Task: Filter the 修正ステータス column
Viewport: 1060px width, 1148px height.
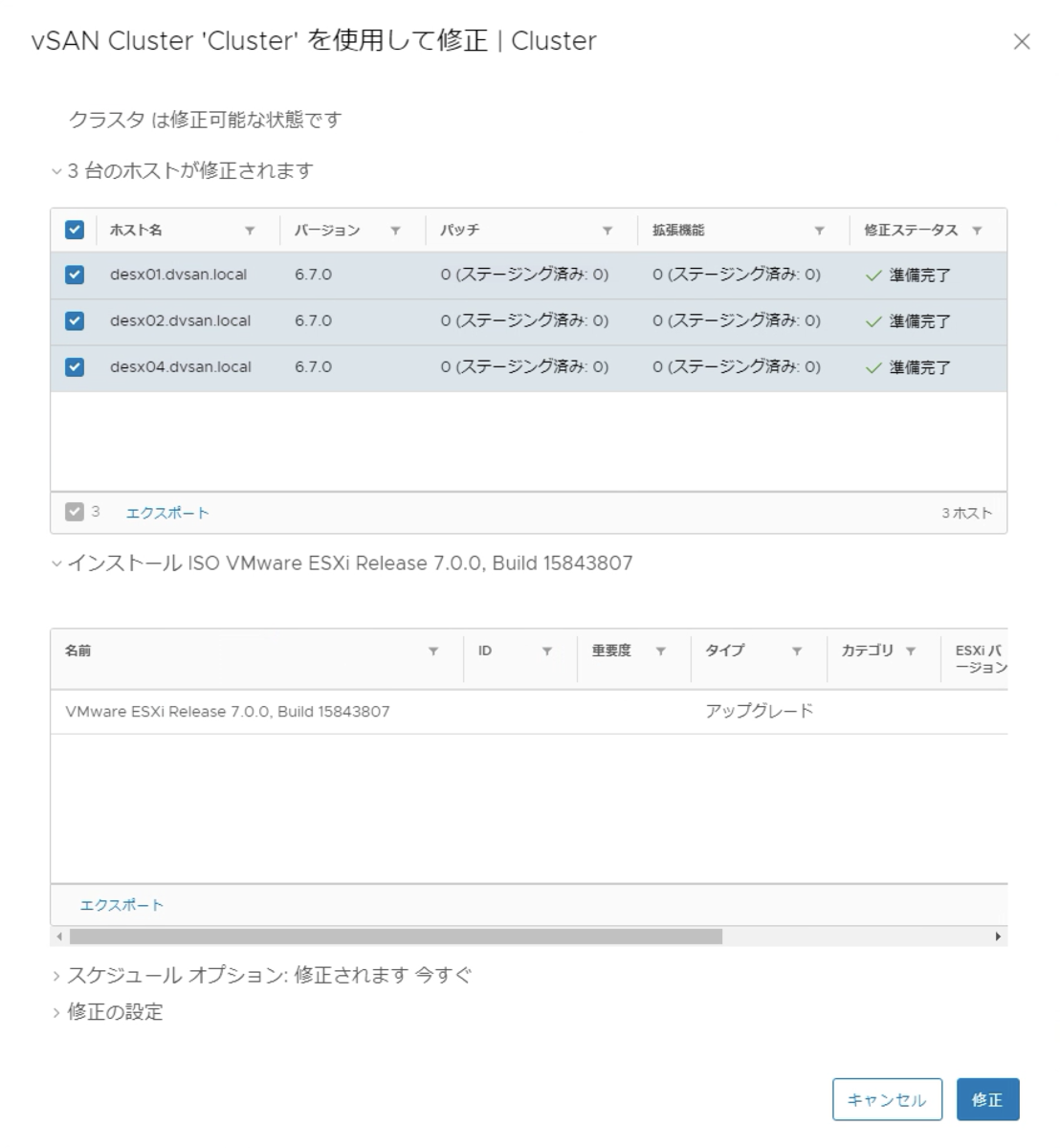Action: (977, 231)
